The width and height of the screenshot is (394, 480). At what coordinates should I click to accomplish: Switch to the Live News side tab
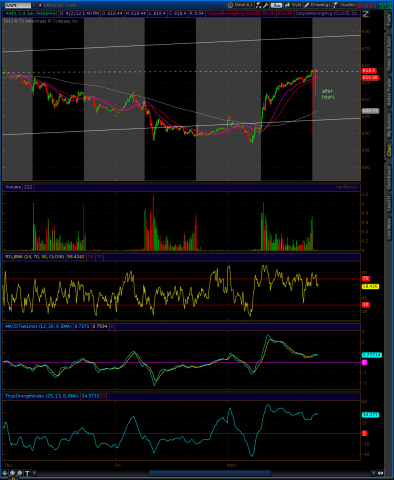point(389,228)
